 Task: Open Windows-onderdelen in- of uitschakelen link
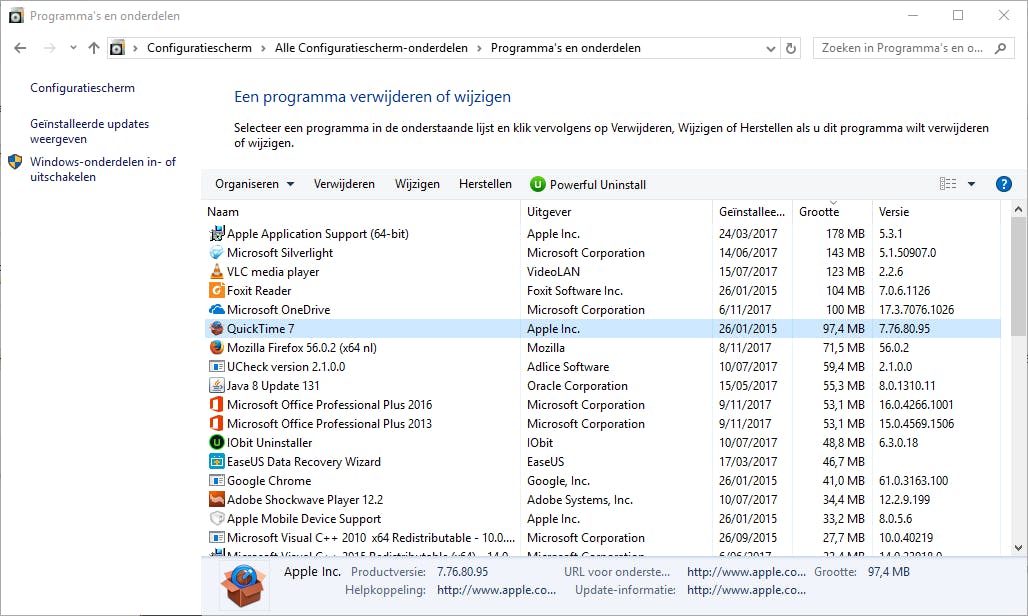(x=103, y=169)
